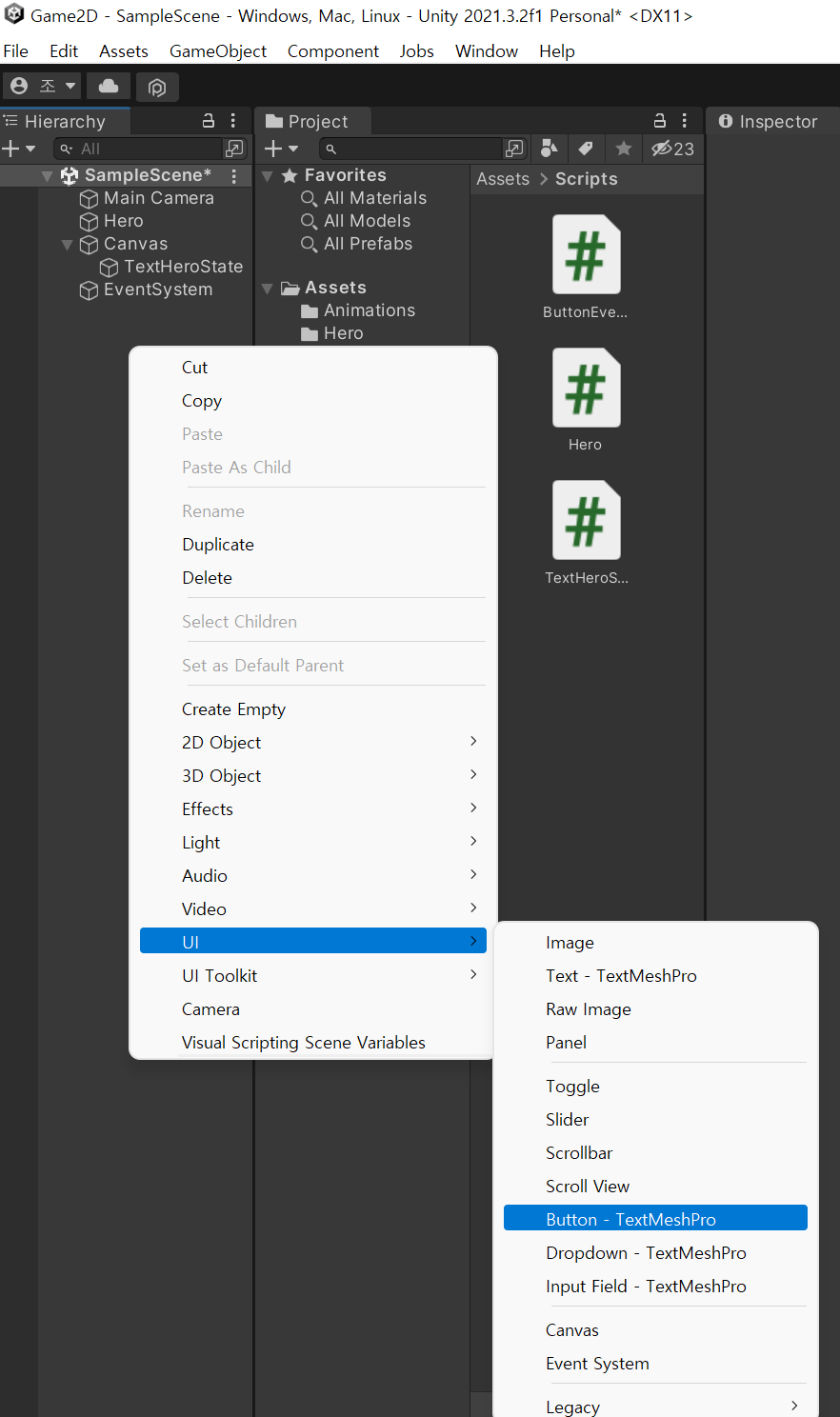Image resolution: width=840 pixels, height=1417 pixels.
Task: Collapse the Assets folder arrow
Action: tap(268, 289)
